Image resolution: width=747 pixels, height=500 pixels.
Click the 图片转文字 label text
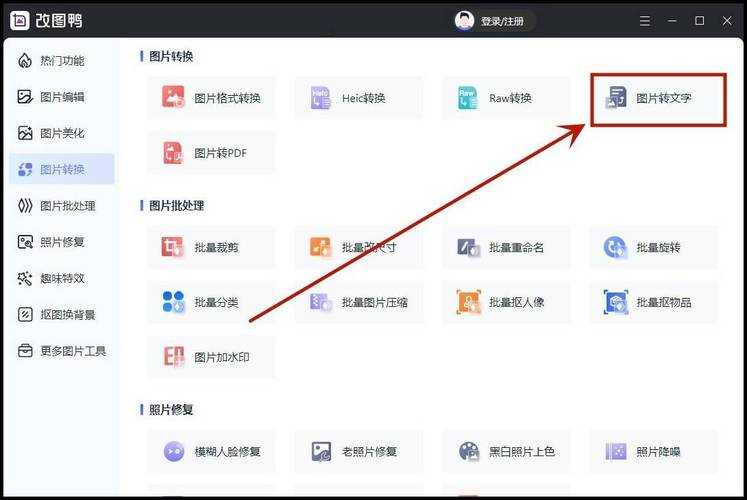[664, 98]
